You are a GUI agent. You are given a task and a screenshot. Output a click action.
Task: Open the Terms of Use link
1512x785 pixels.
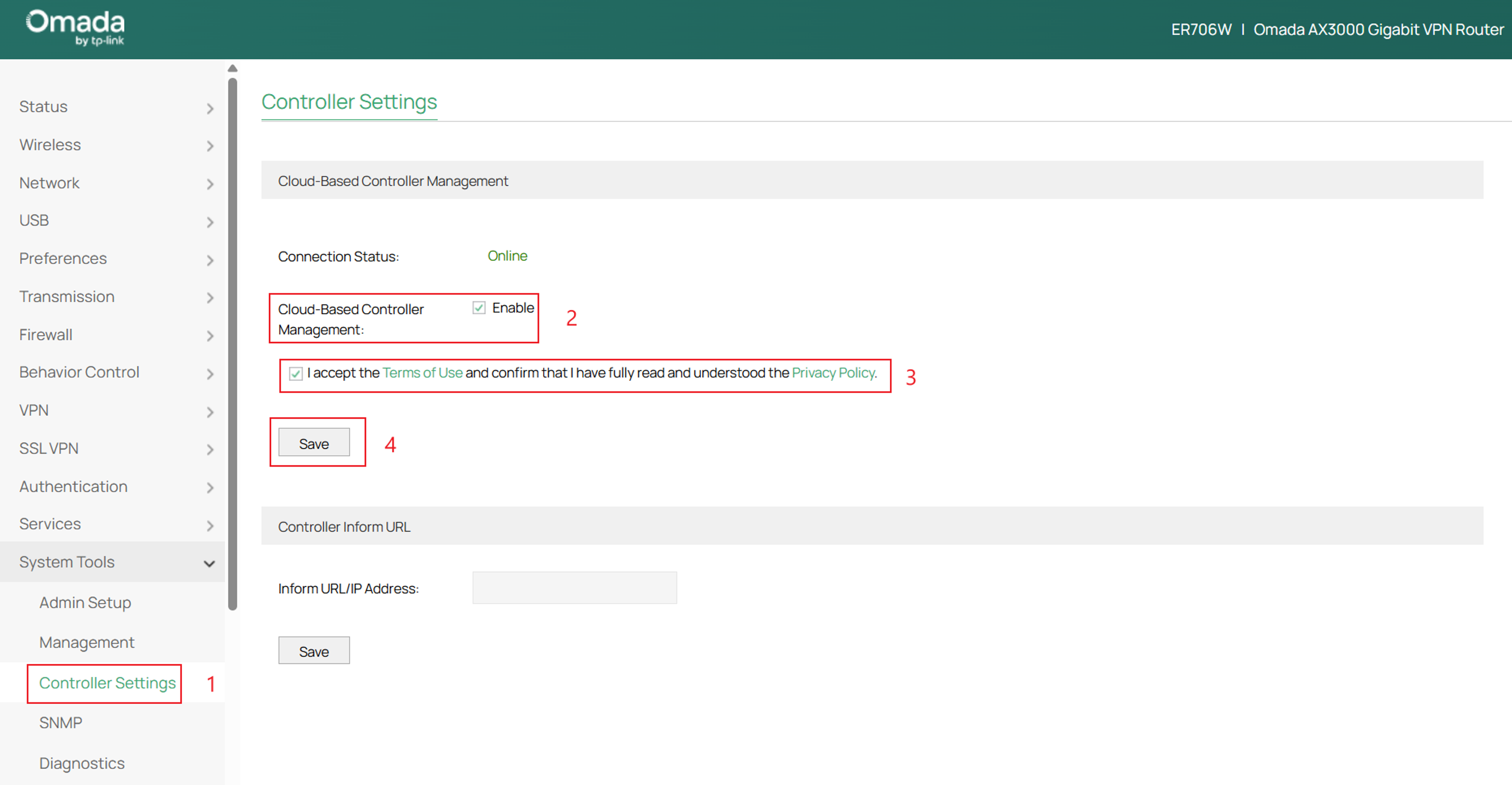(422, 373)
